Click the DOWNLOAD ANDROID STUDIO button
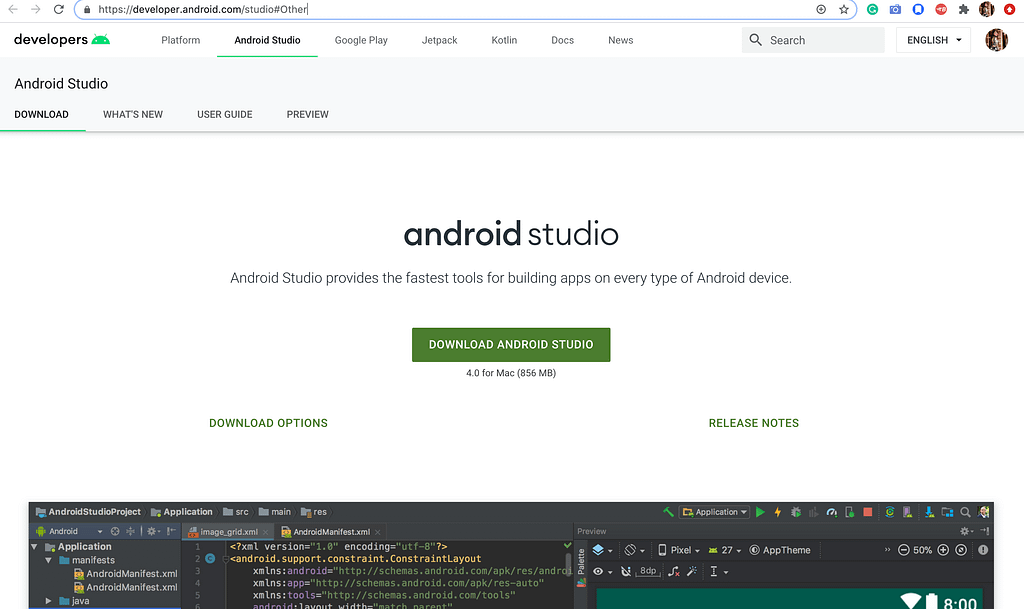Screen dimensions: 1024x609 click(x=511, y=345)
